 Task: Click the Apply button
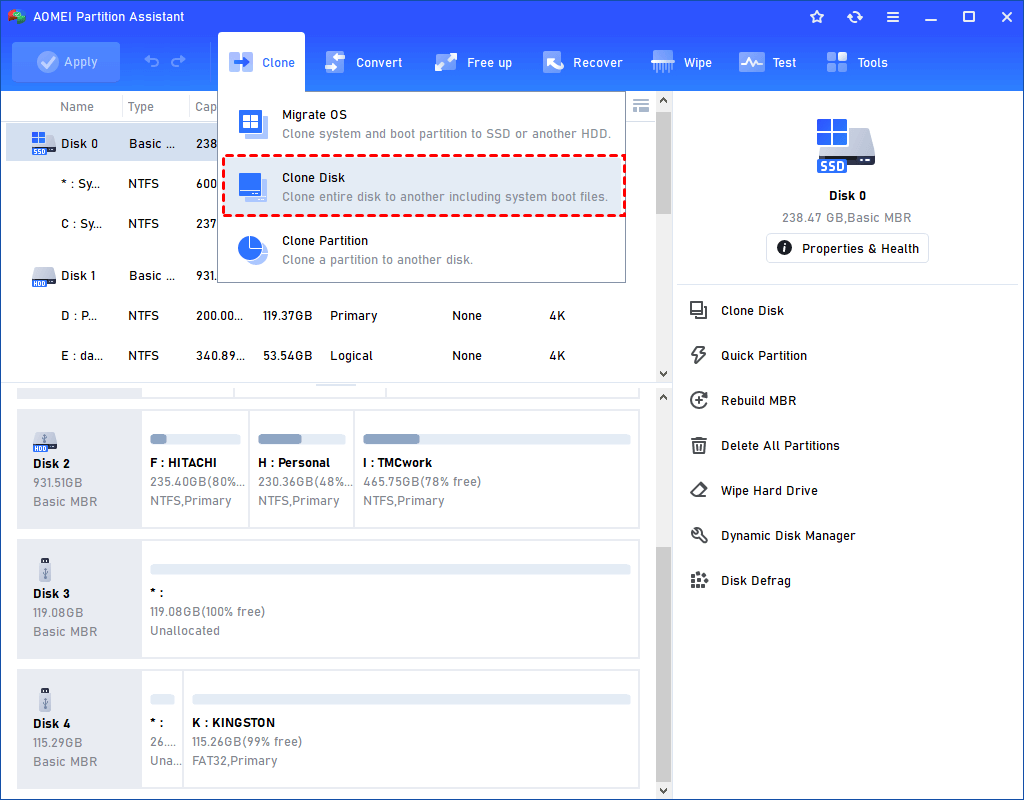[65, 61]
